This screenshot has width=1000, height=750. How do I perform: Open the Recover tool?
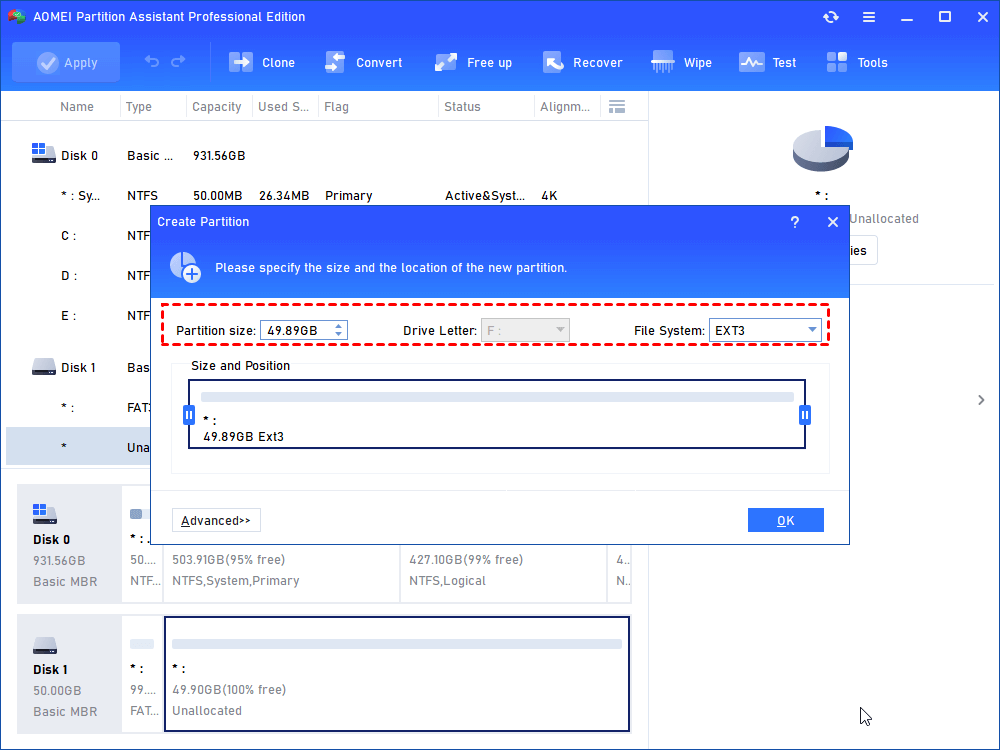pyautogui.click(x=582, y=62)
